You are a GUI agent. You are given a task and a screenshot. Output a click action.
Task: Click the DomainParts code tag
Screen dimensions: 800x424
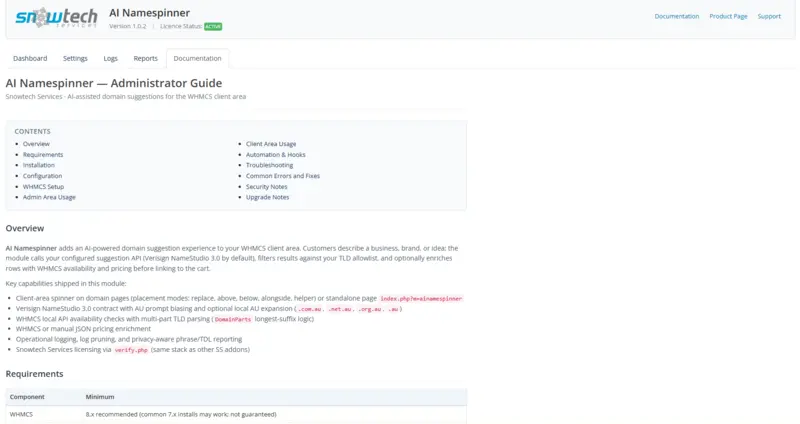tap(233, 319)
